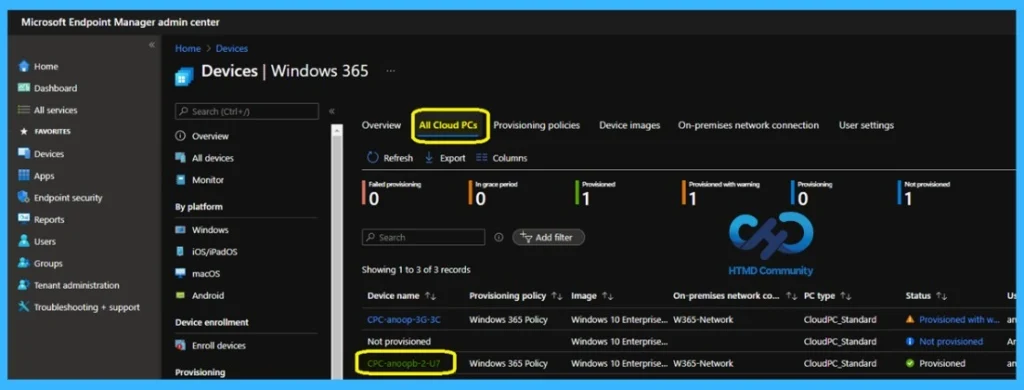Click Devices breadcrumb link

click(232, 48)
